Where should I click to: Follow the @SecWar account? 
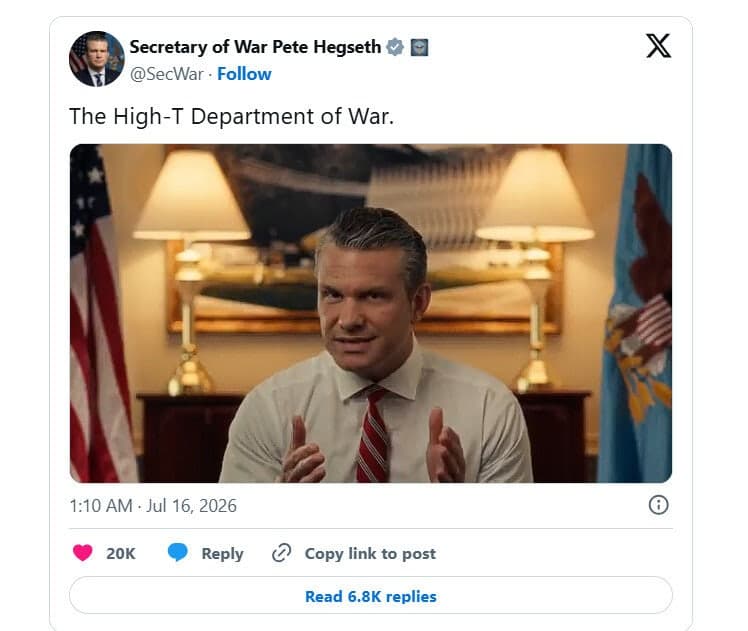[244, 74]
